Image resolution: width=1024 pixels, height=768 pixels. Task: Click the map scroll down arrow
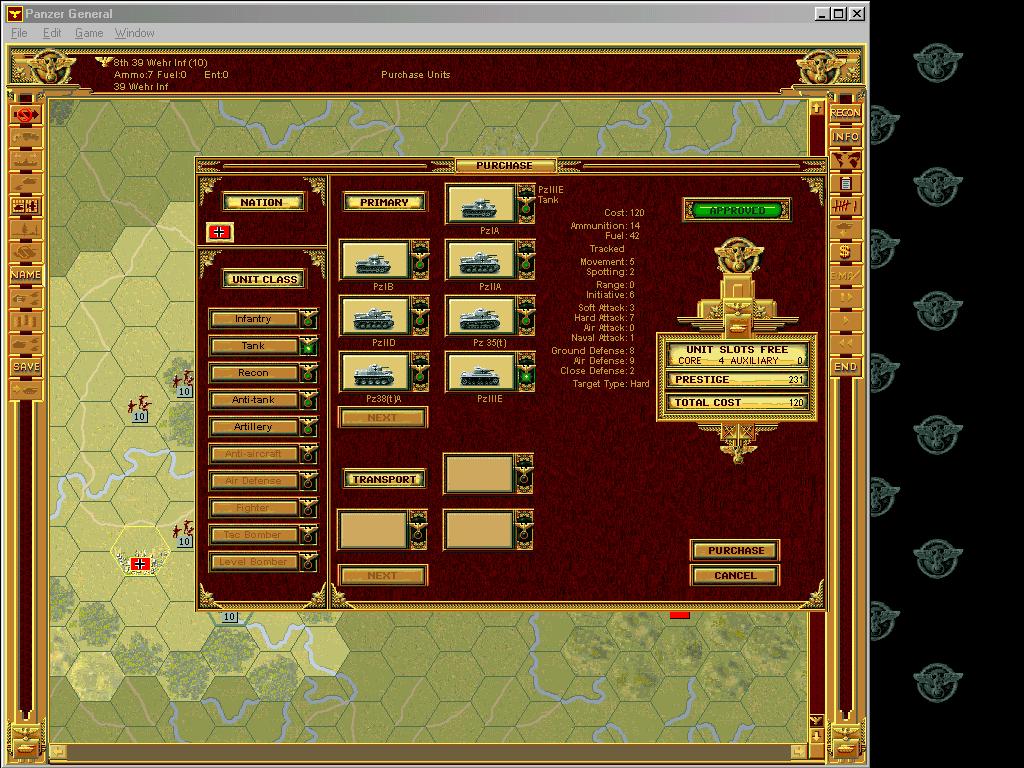(x=816, y=735)
